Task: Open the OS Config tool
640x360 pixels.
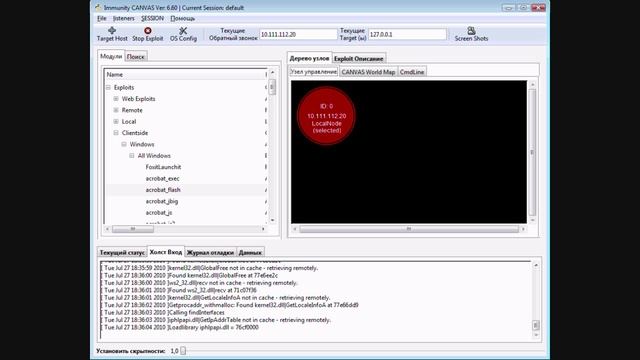Action: click(183, 34)
